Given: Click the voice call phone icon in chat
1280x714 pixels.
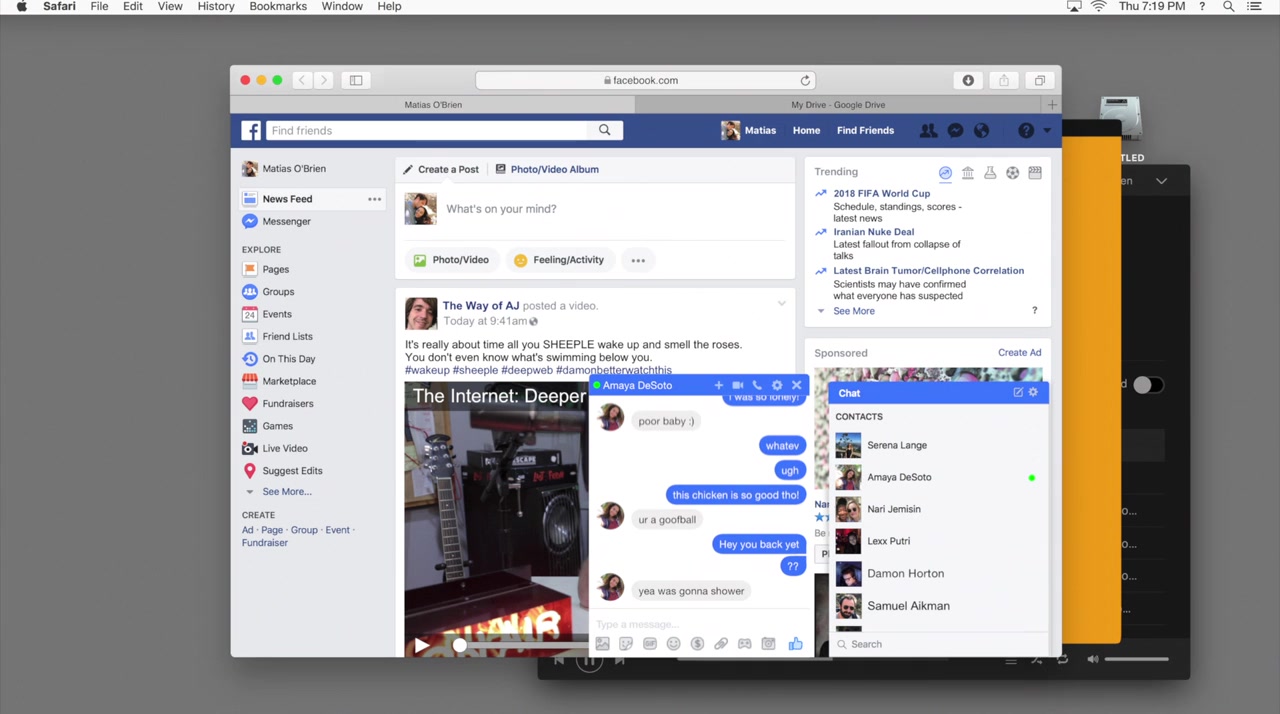Looking at the screenshot, I should [x=757, y=385].
